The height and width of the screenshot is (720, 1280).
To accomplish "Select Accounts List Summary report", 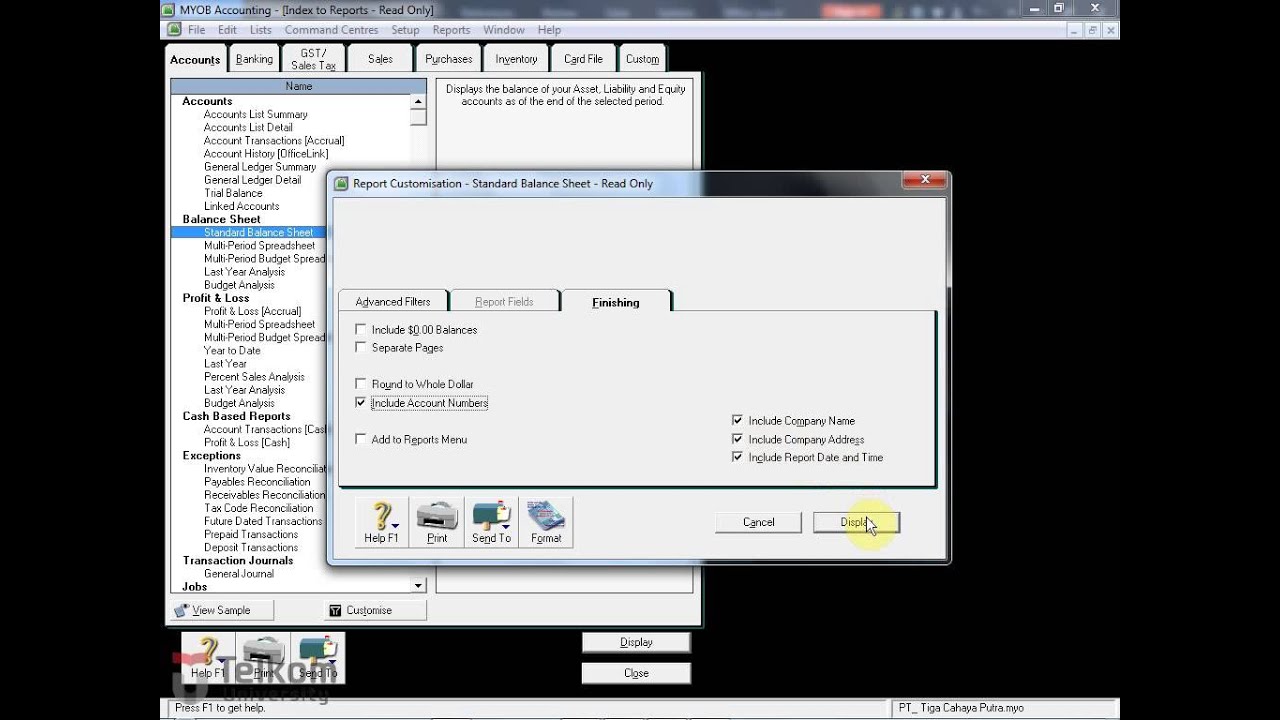I will click(256, 114).
